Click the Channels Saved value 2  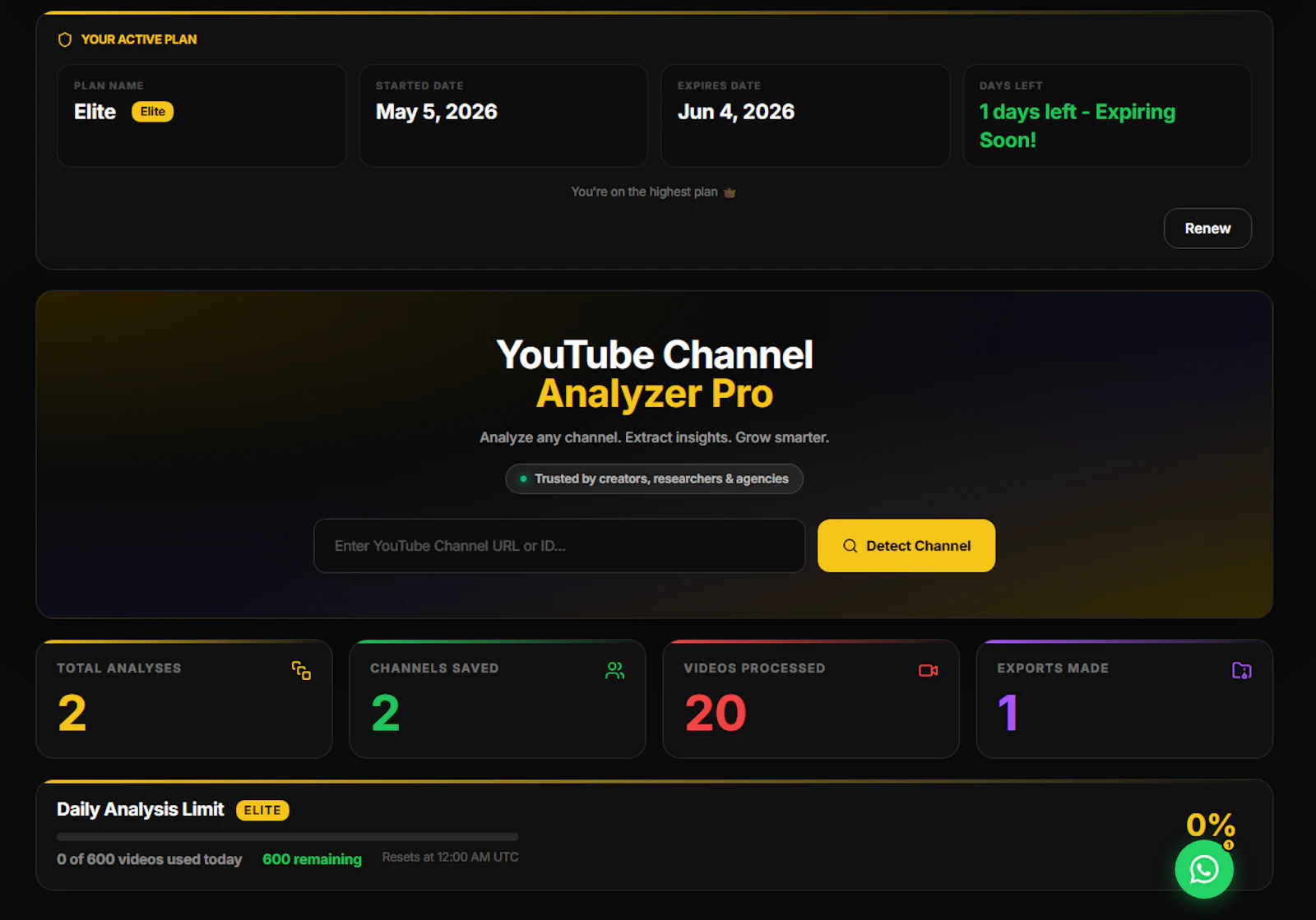[x=385, y=713]
